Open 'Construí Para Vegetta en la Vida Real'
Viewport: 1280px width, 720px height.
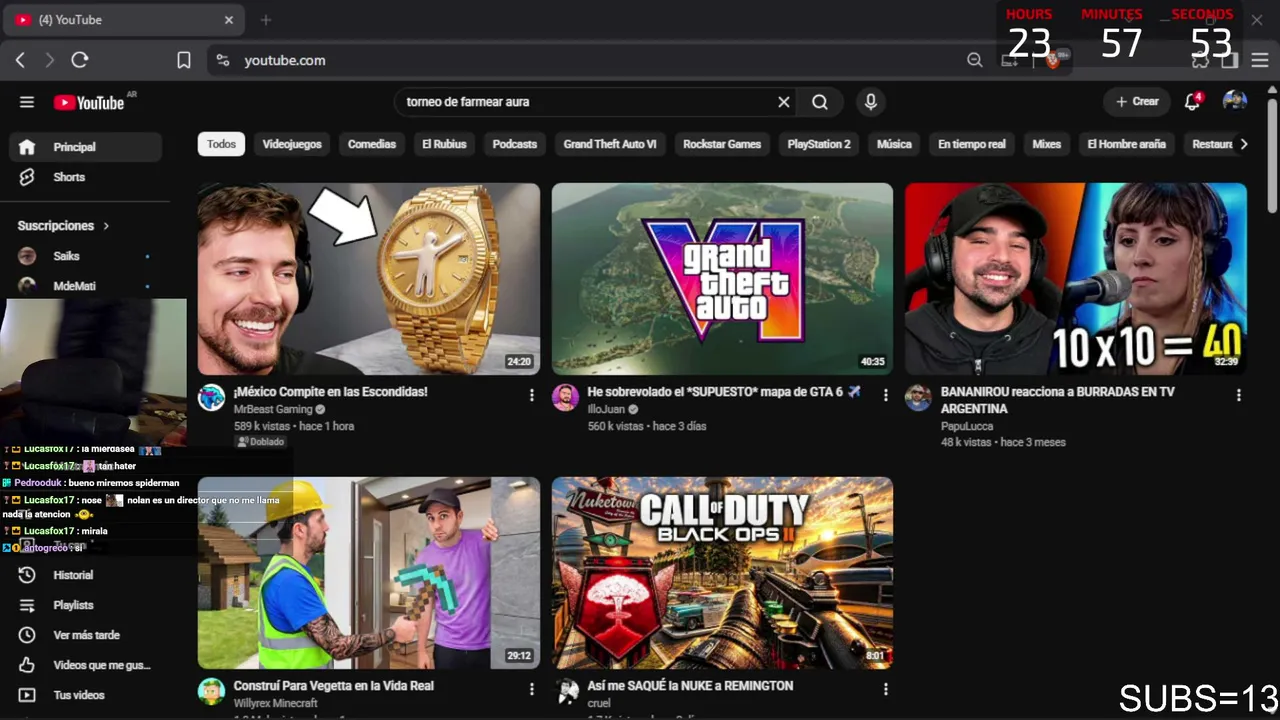(x=333, y=686)
